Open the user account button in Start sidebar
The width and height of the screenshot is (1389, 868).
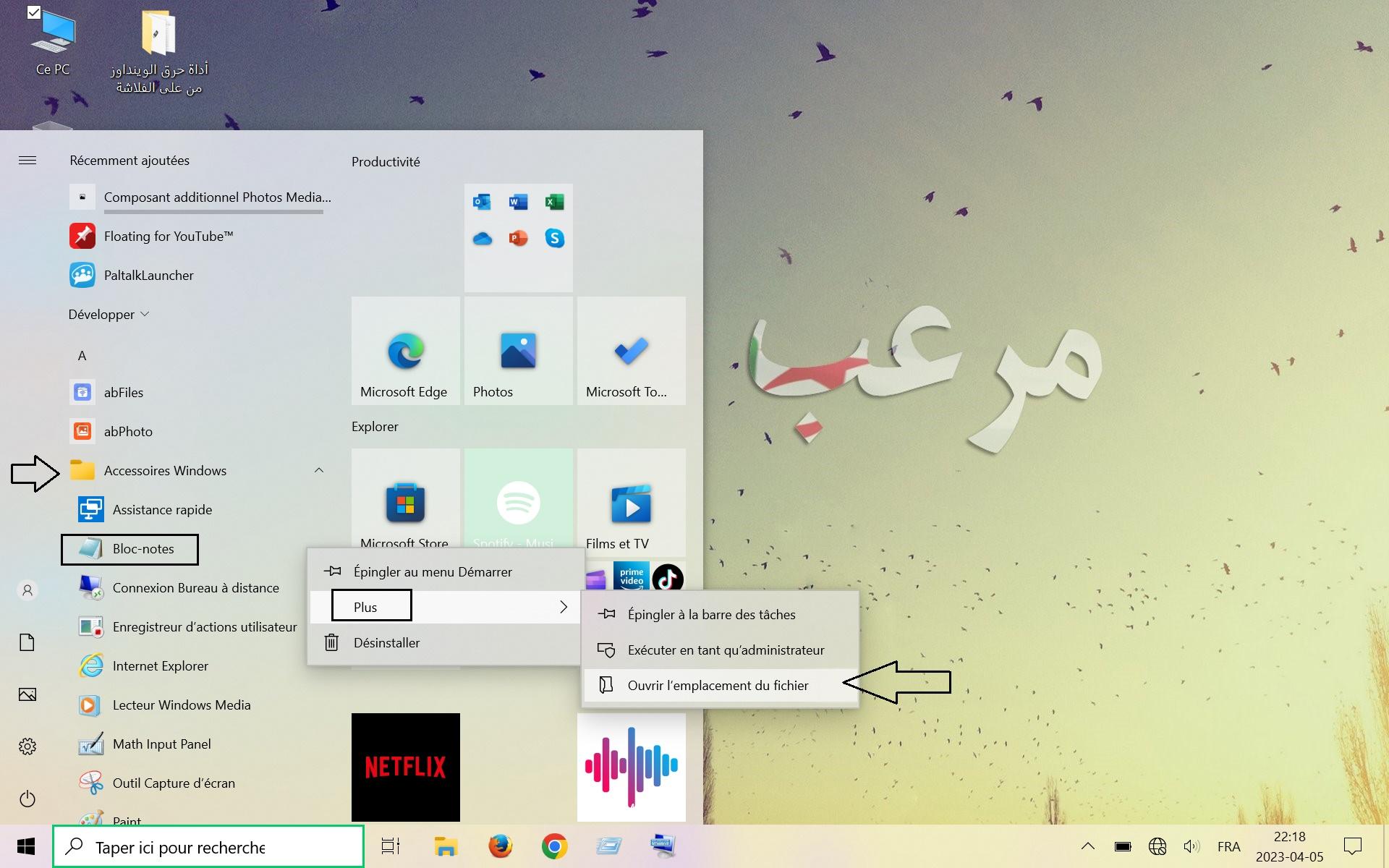coord(27,590)
